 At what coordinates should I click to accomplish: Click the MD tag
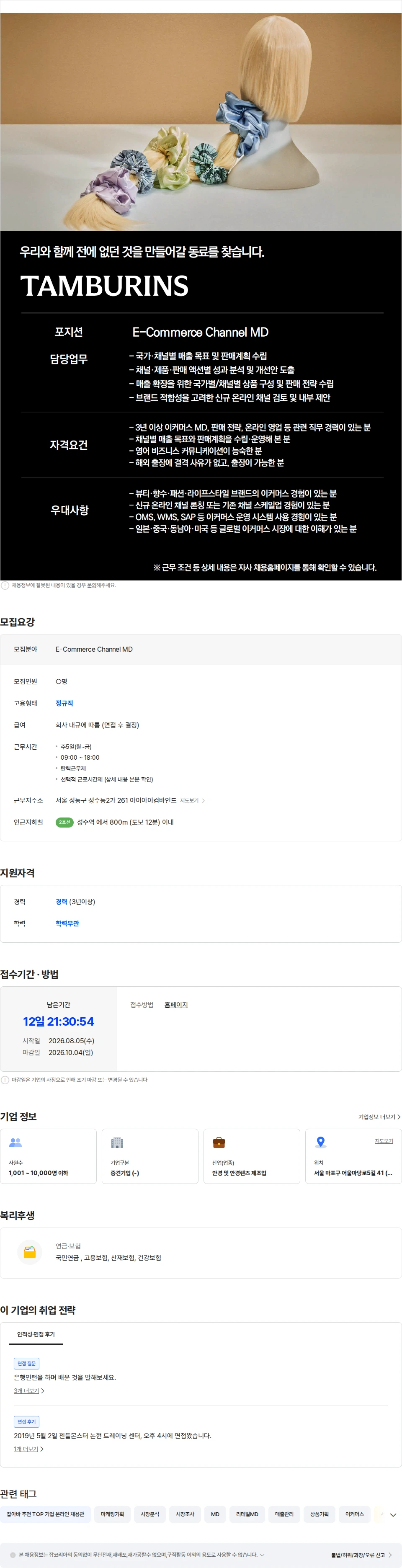[215, 1514]
